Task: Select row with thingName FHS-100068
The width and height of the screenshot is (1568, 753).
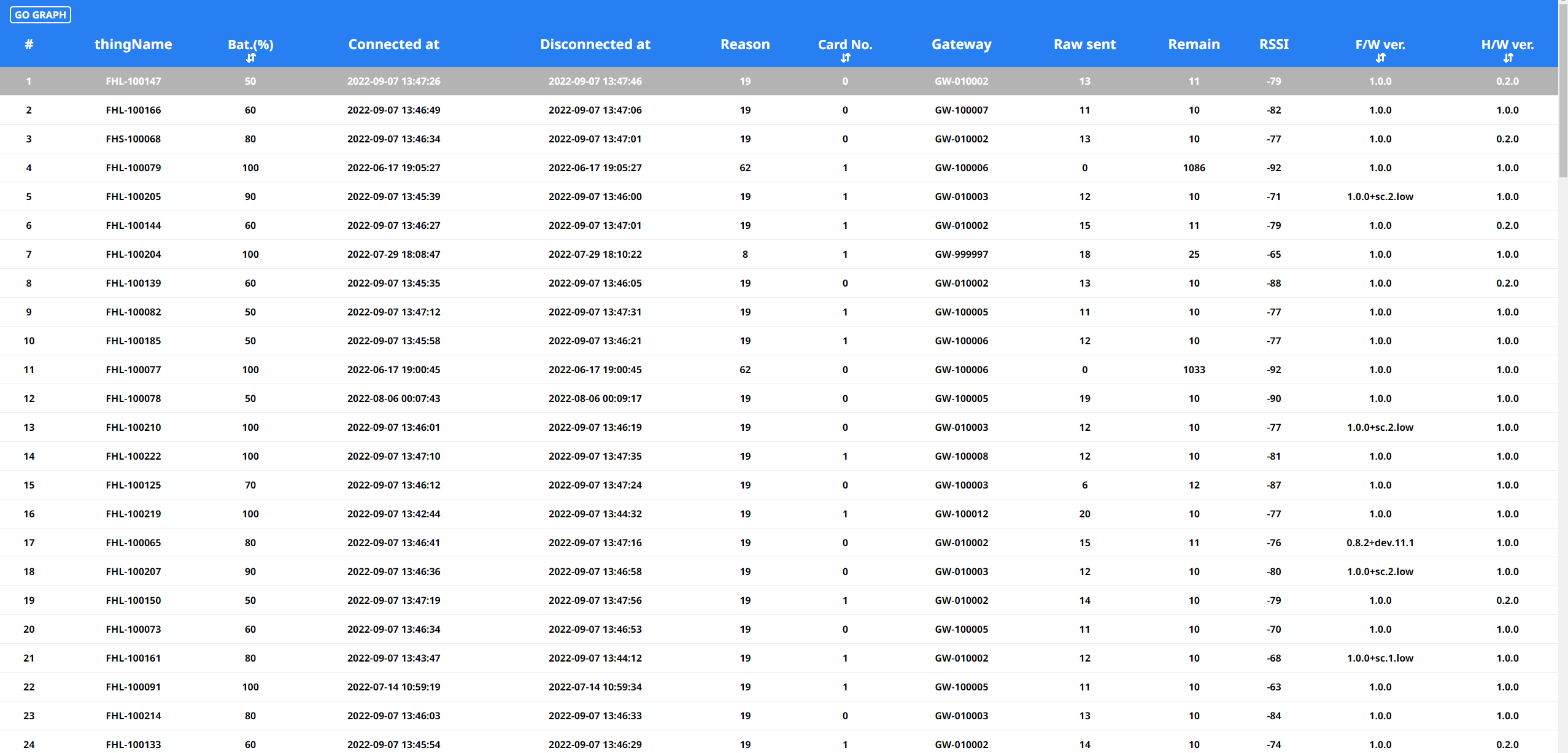Action: tap(133, 139)
